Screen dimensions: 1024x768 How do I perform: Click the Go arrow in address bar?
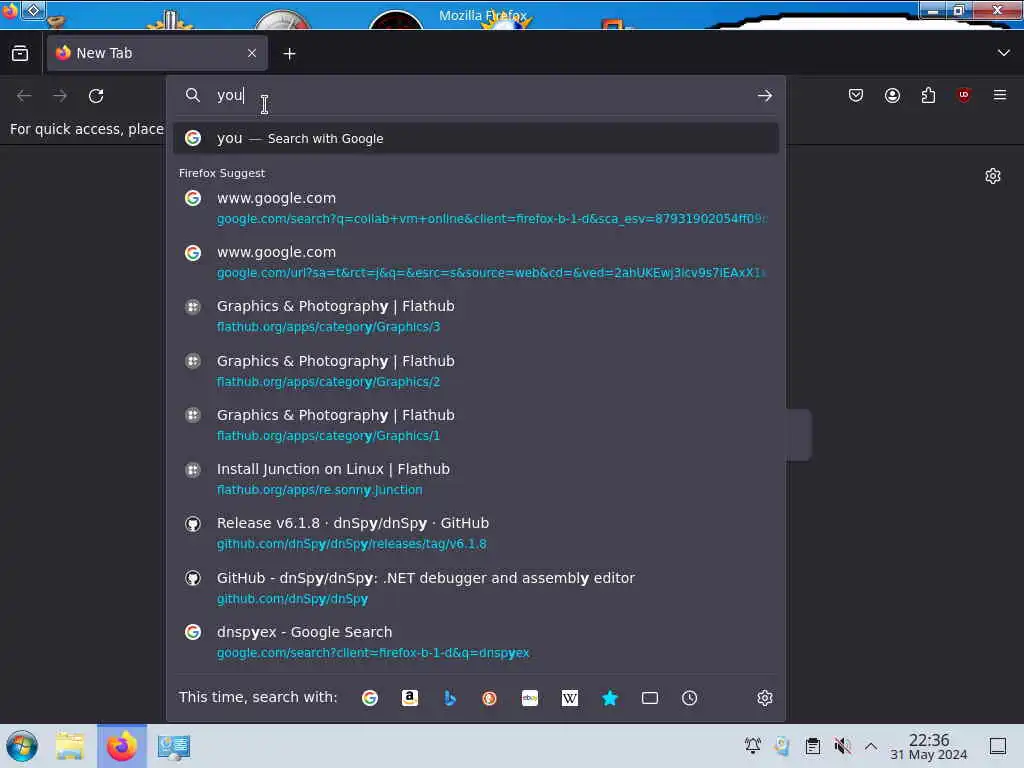tap(765, 96)
